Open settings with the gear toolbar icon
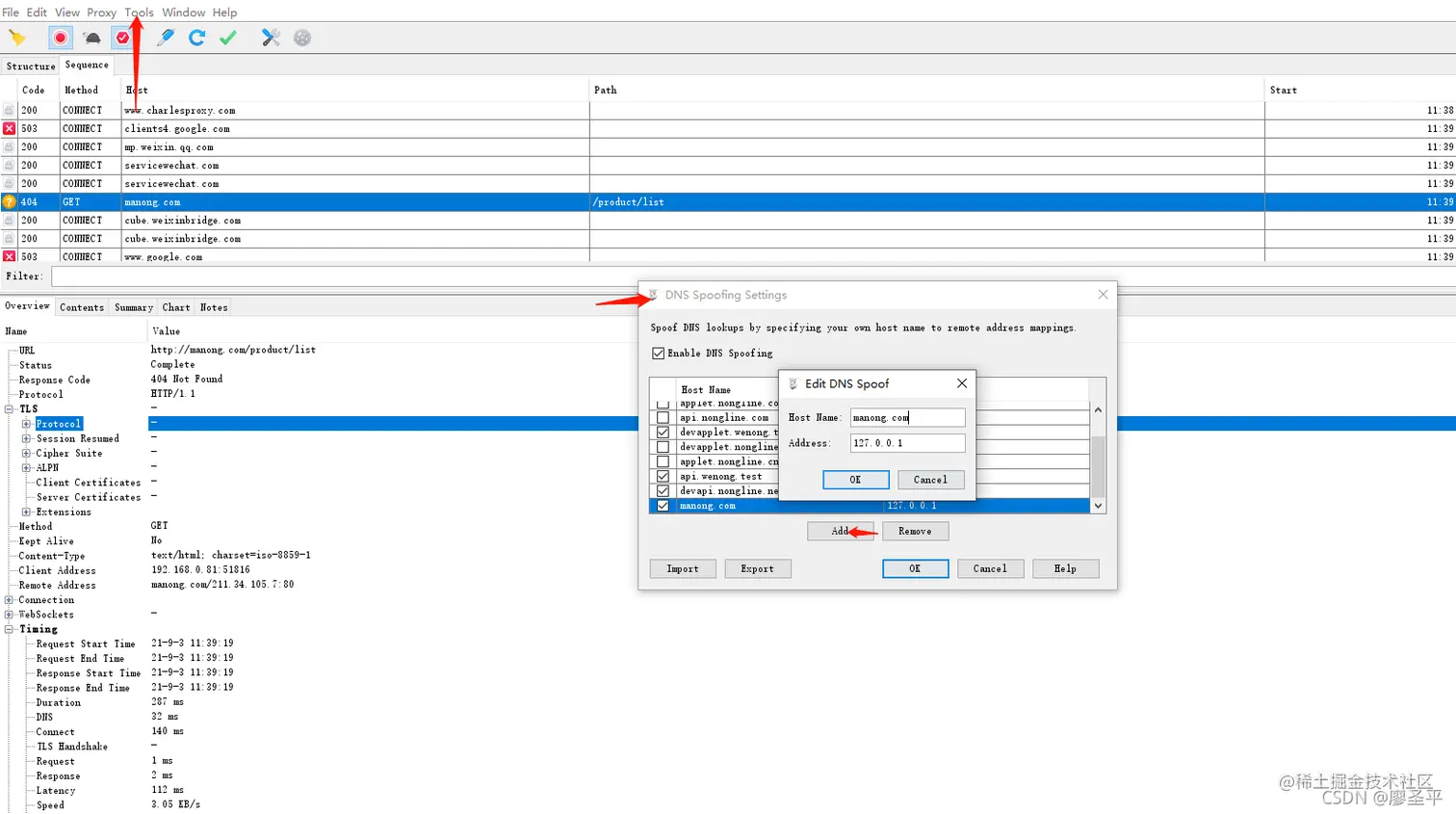1456x814 pixels. point(302,38)
